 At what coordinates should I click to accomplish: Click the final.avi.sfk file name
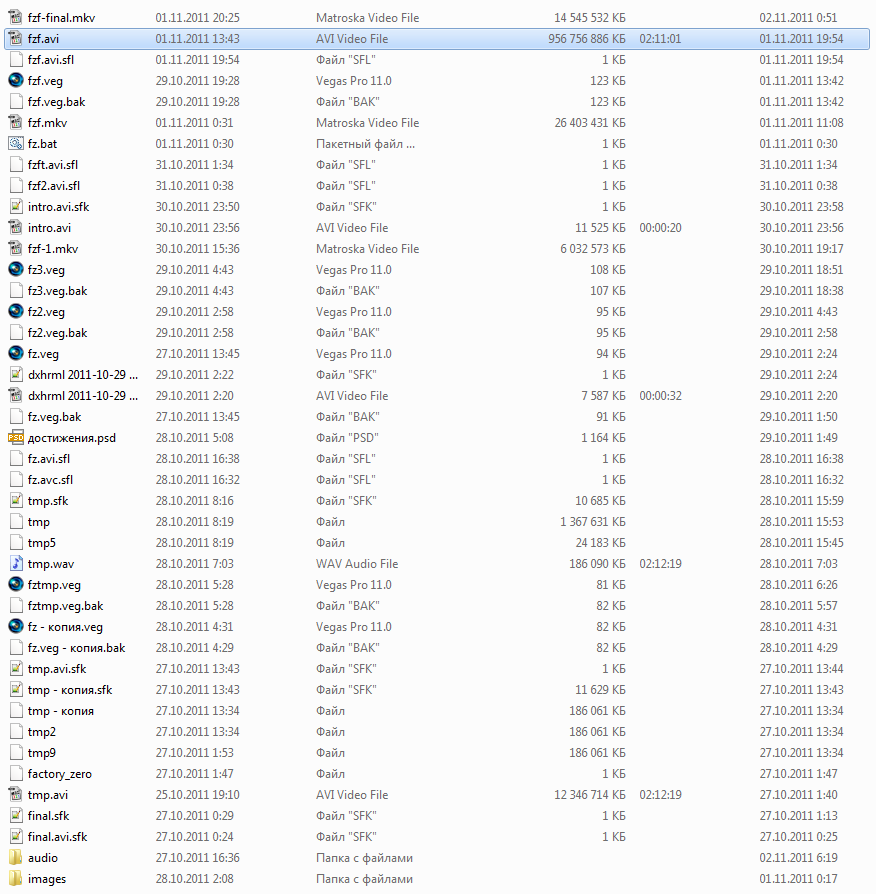[58, 836]
